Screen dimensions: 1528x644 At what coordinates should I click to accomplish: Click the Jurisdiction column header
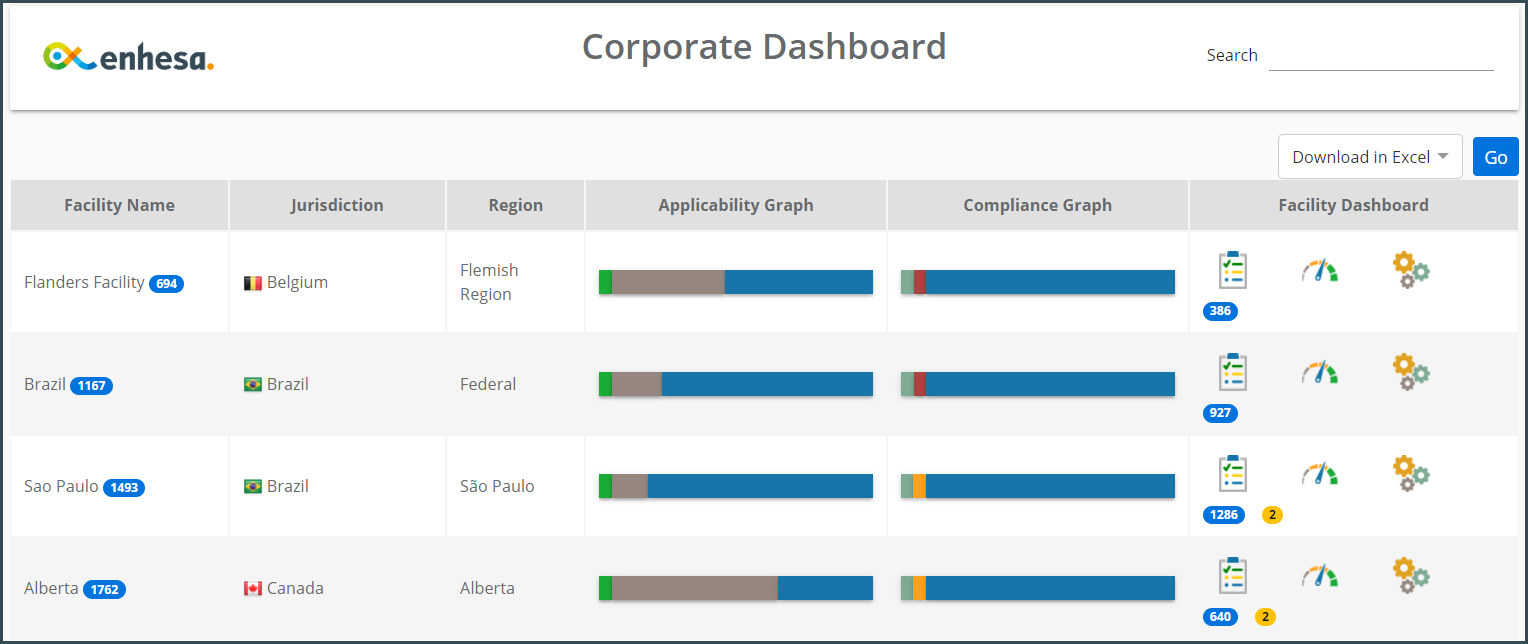point(337,205)
